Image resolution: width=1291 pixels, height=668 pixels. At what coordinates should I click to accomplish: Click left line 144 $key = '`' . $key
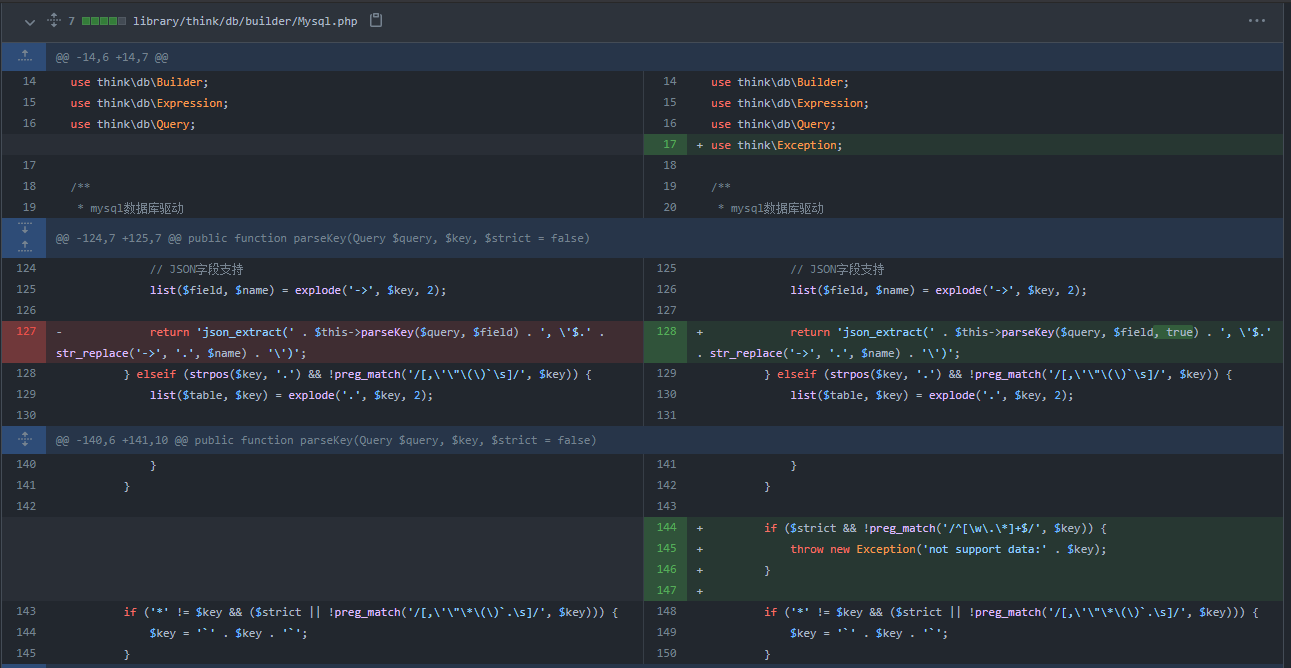(x=228, y=633)
